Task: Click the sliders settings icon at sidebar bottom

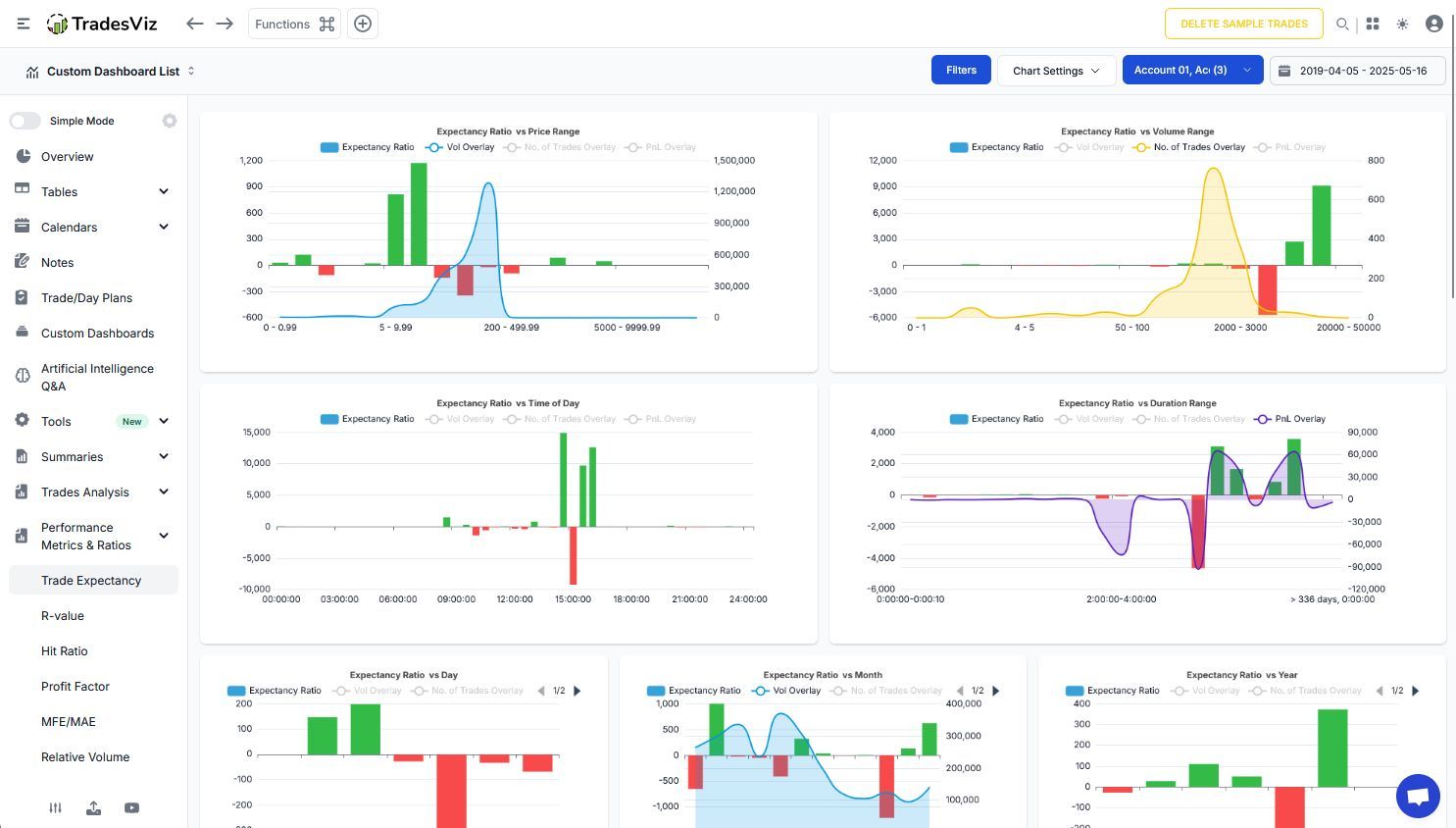Action: click(56, 808)
